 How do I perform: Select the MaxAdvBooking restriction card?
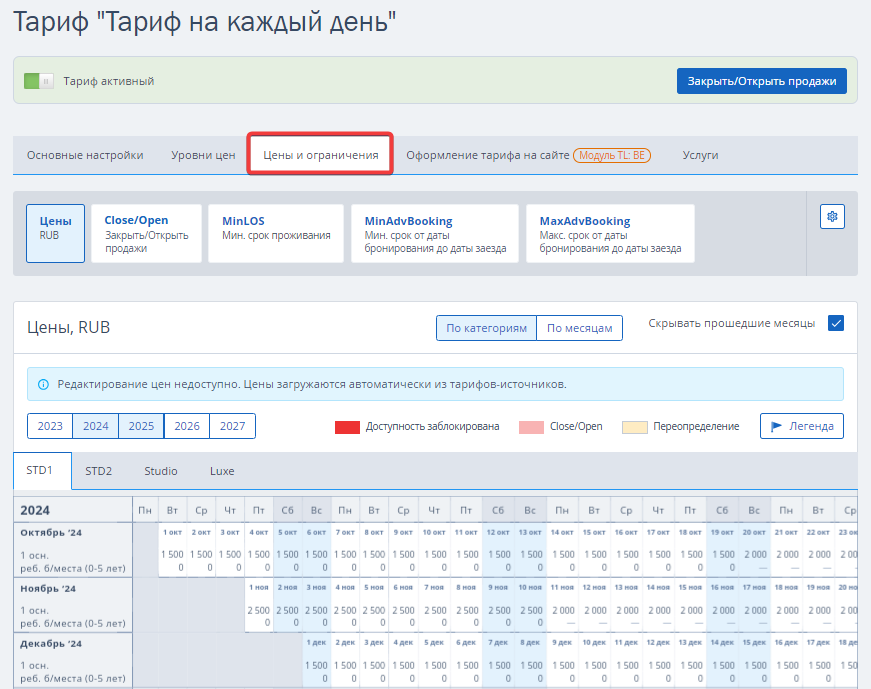610,233
